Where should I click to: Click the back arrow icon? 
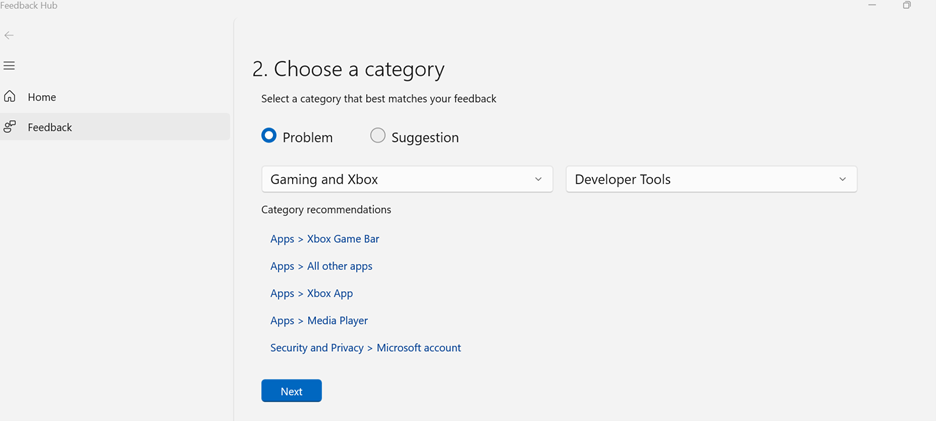pyautogui.click(x=8, y=35)
